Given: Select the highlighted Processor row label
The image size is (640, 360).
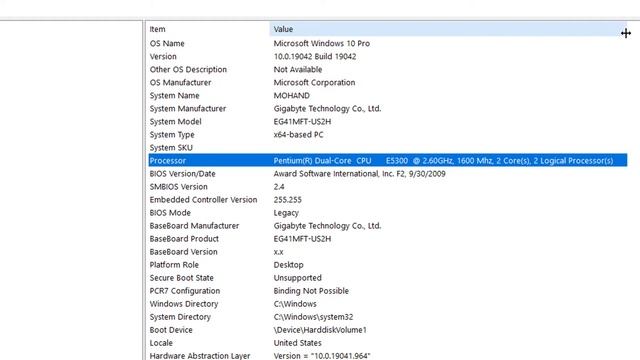Looking at the screenshot, I should pos(167,161).
